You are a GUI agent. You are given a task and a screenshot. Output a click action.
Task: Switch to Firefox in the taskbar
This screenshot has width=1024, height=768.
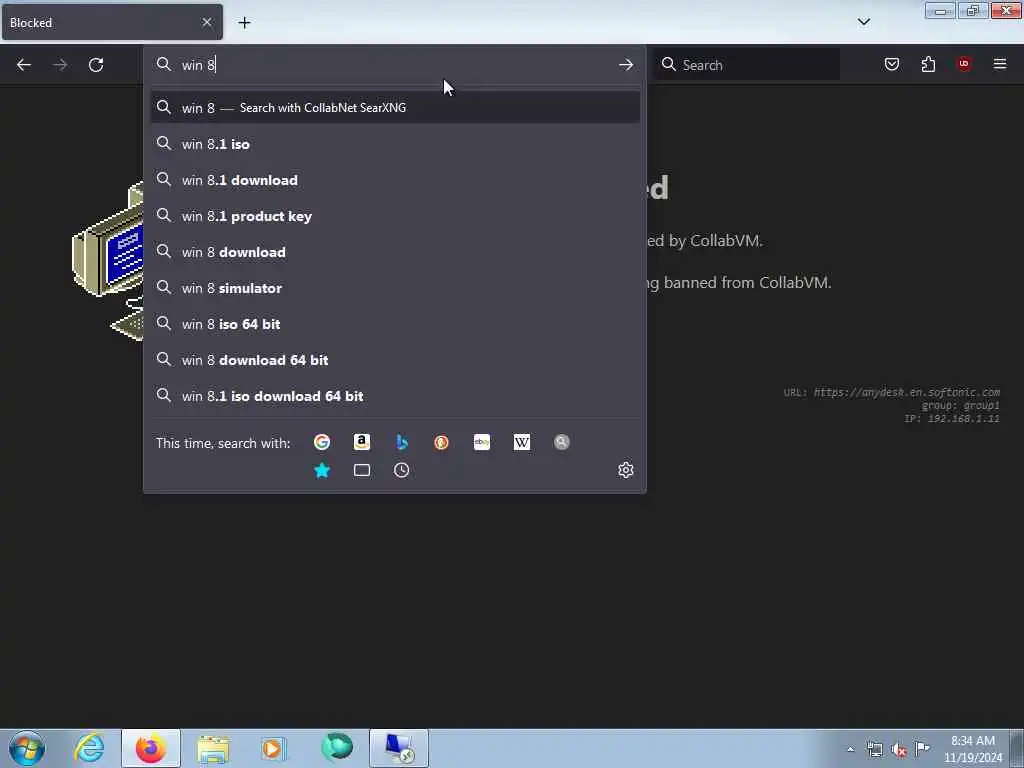pos(151,748)
